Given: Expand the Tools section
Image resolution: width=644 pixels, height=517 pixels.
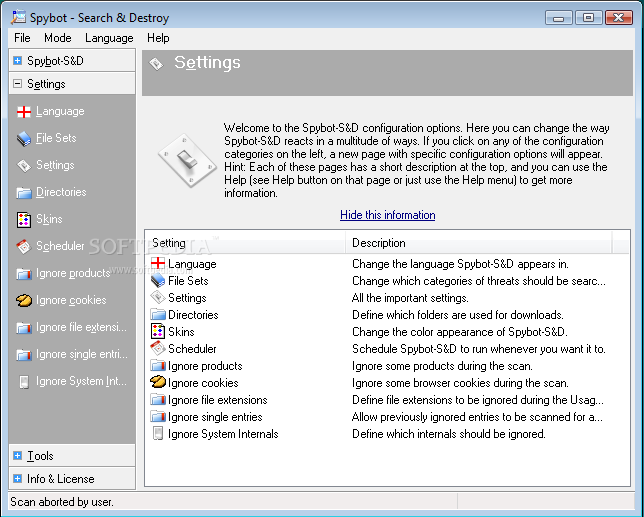Looking at the screenshot, I should [17, 456].
